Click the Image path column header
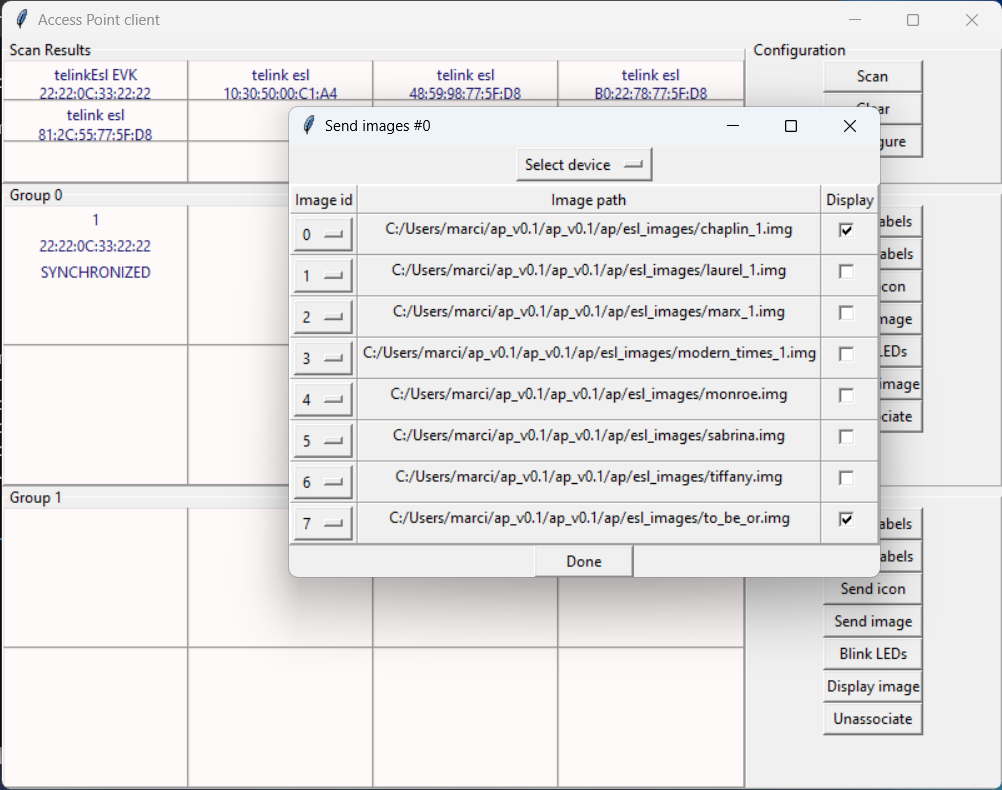Image resolution: width=1002 pixels, height=790 pixels. [x=589, y=200]
